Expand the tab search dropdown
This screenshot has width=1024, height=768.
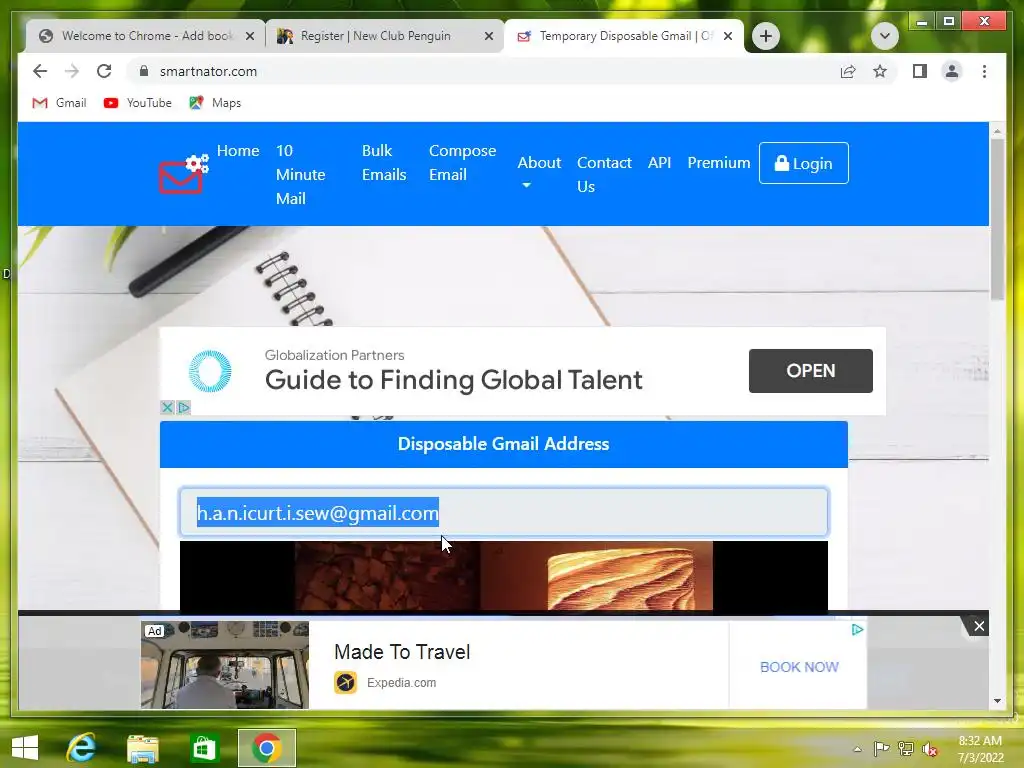pos(885,36)
